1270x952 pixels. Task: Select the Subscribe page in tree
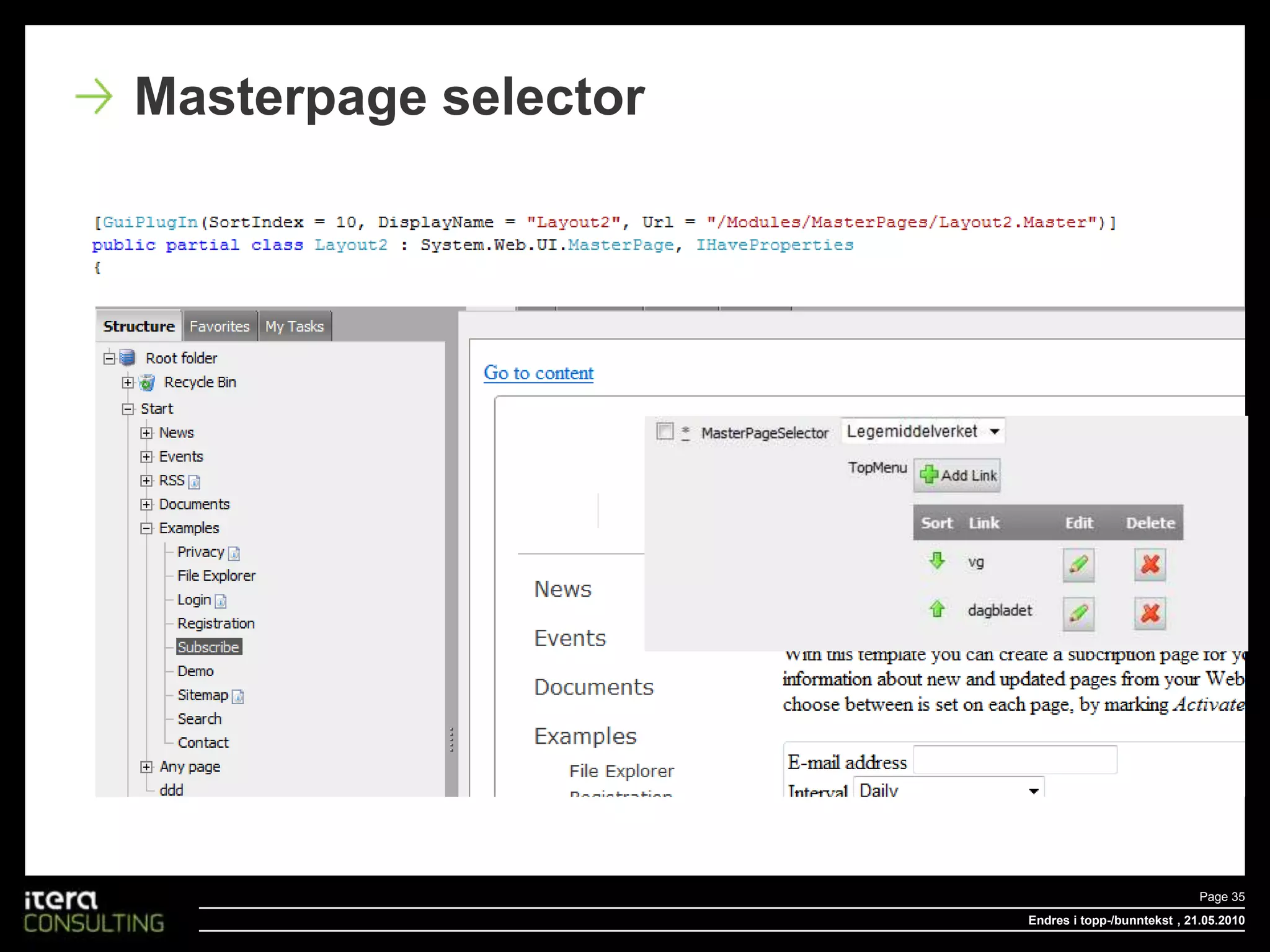pyautogui.click(x=208, y=647)
